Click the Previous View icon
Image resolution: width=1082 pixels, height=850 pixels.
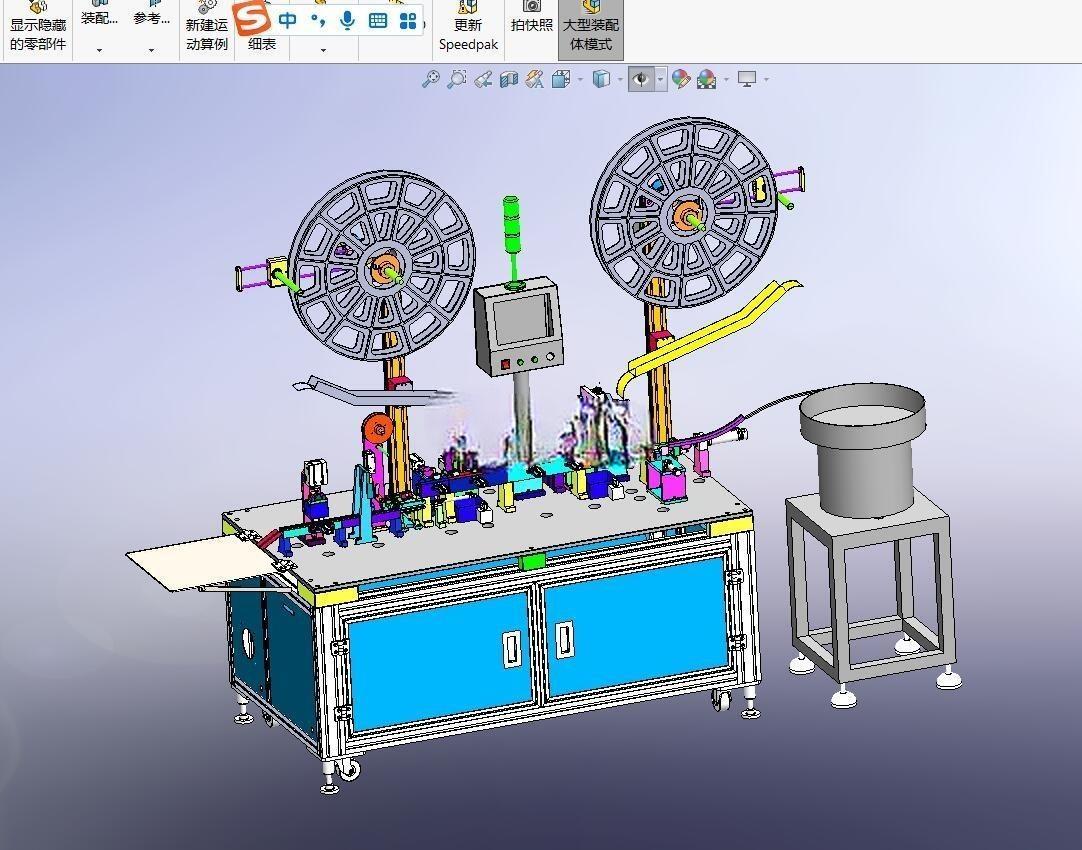click(482, 79)
